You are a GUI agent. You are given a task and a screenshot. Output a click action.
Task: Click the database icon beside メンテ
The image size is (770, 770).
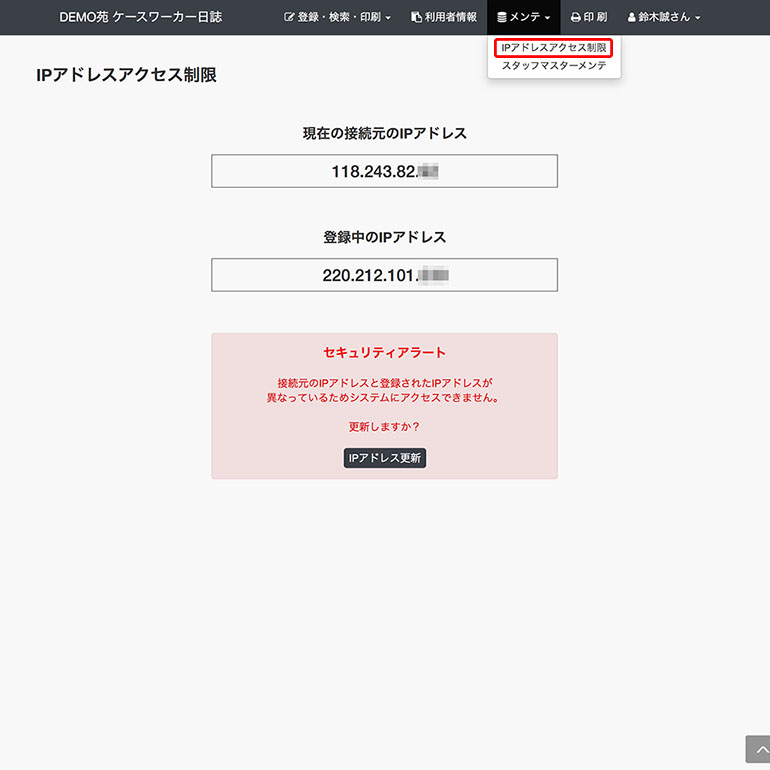click(x=502, y=18)
